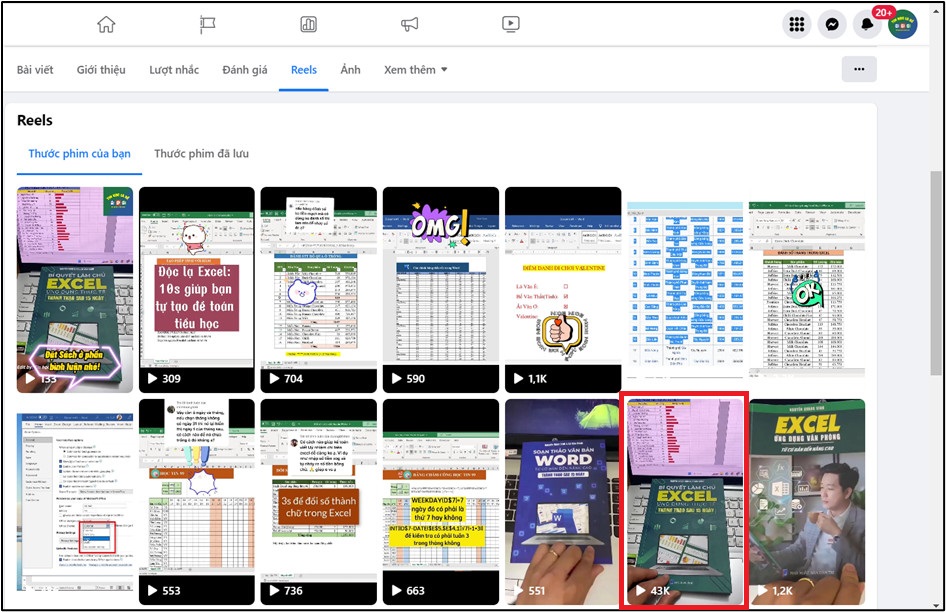Go to the Facebook Home icon

[x=106, y=24]
